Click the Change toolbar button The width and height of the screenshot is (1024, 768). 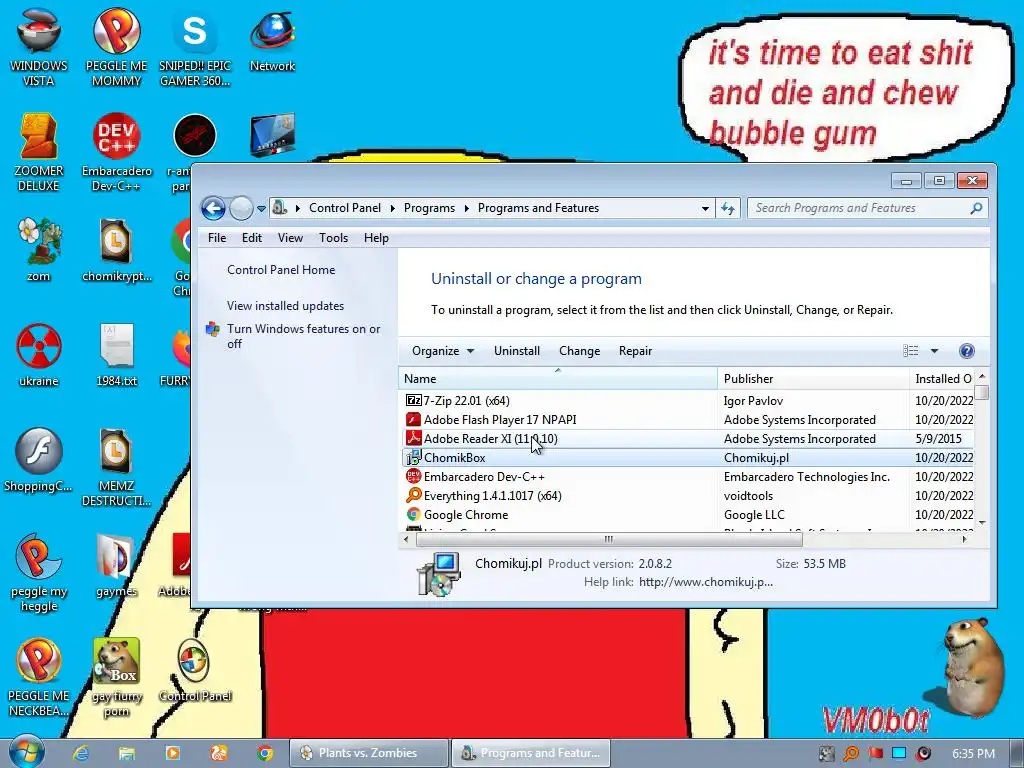coord(579,351)
